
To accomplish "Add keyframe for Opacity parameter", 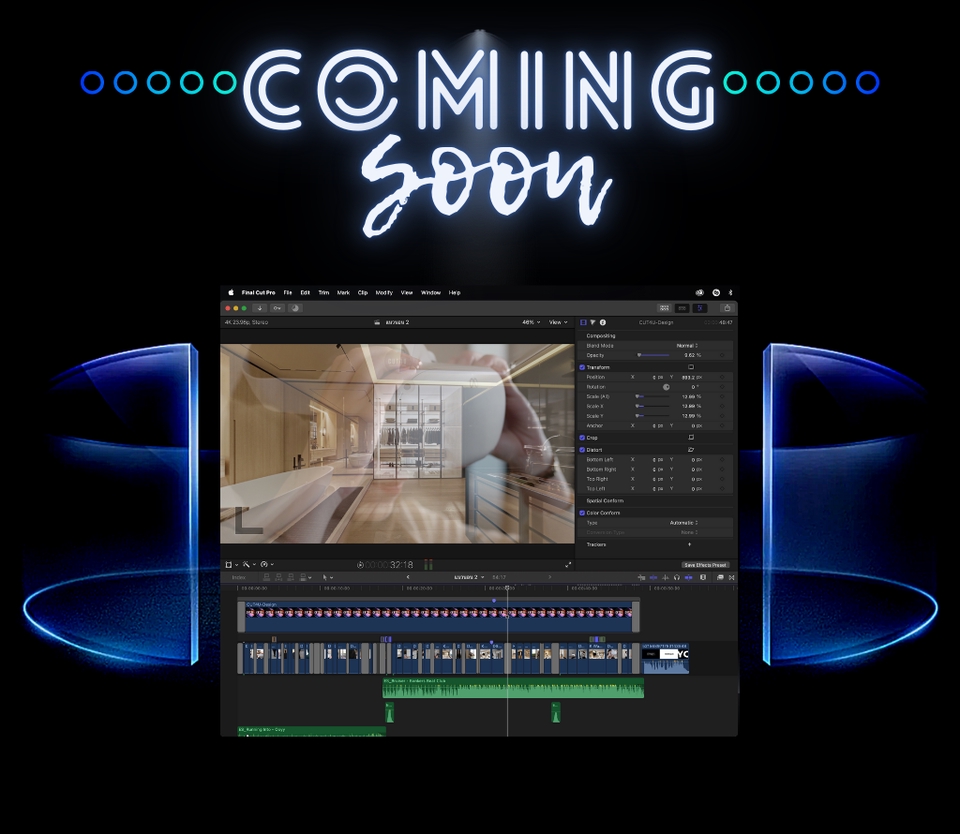I will point(722,355).
